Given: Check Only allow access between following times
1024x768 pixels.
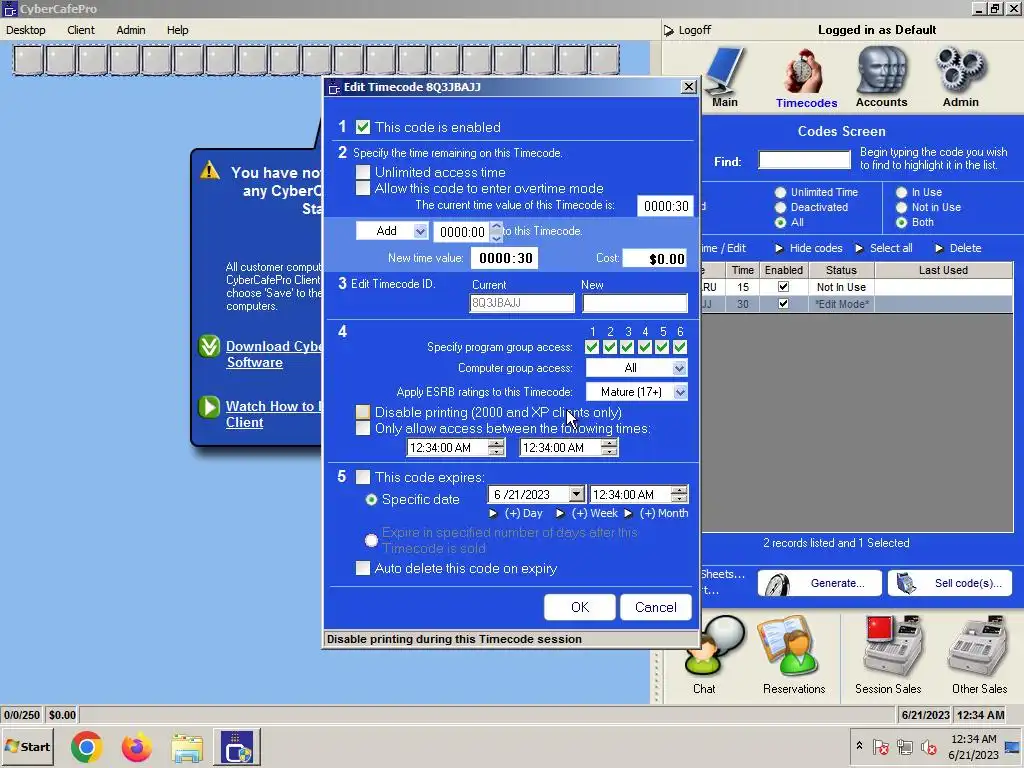Looking at the screenshot, I should point(363,428).
